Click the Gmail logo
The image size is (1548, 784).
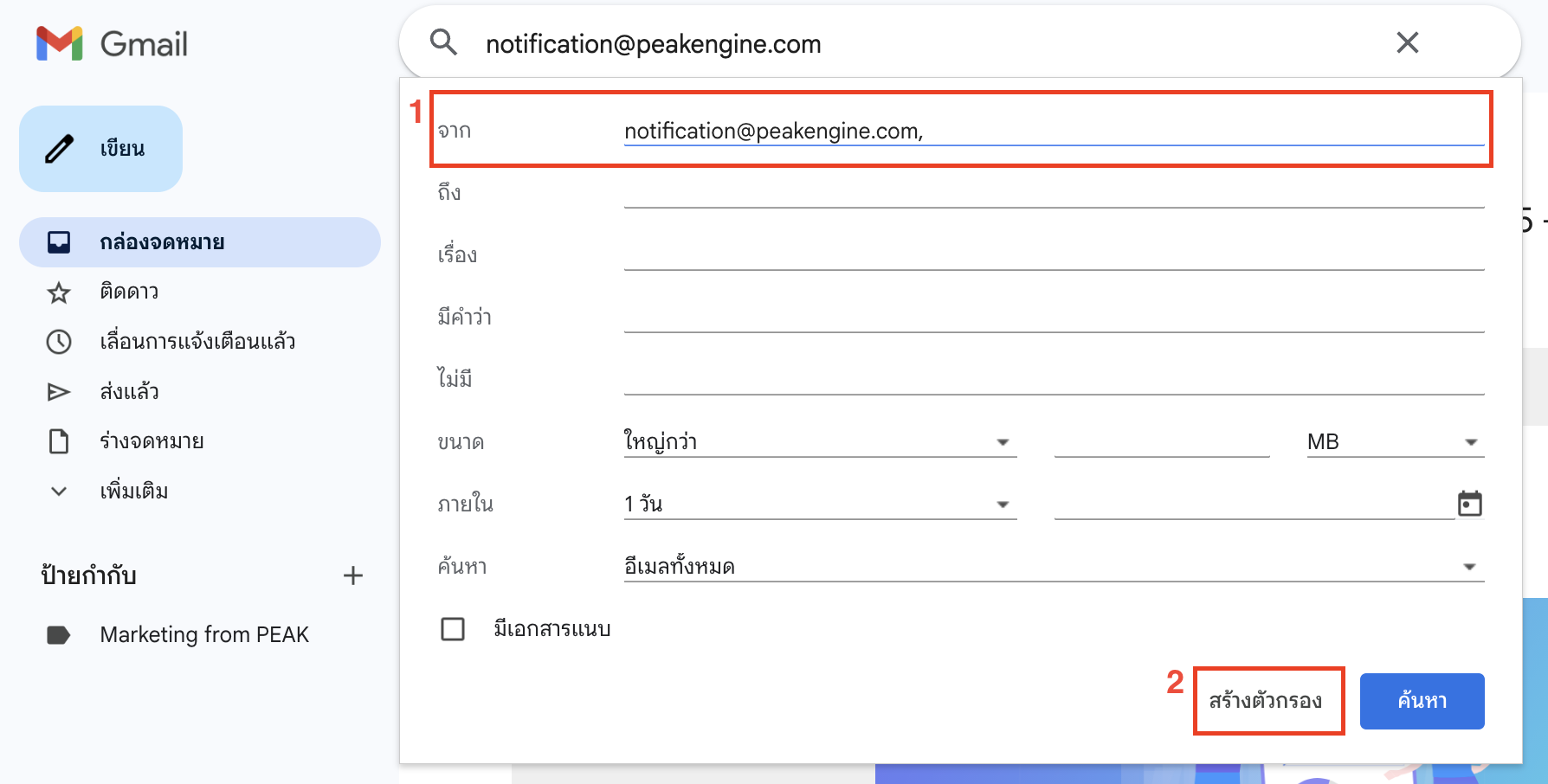tap(112, 43)
